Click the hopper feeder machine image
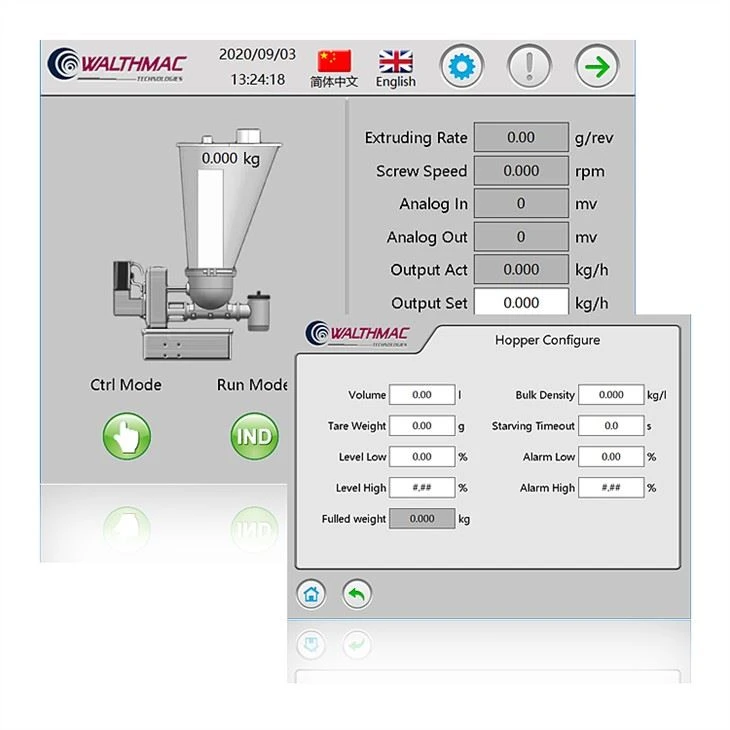This screenshot has width=730, height=730. [x=196, y=244]
